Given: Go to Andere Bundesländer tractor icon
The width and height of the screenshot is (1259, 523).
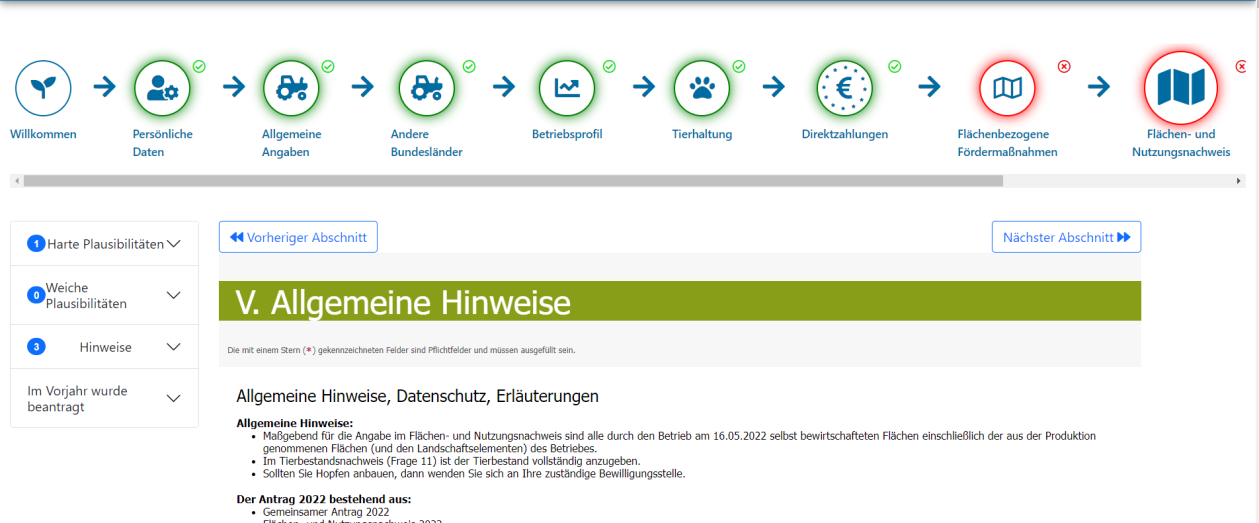Looking at the screenshot, I should [427, 88].
